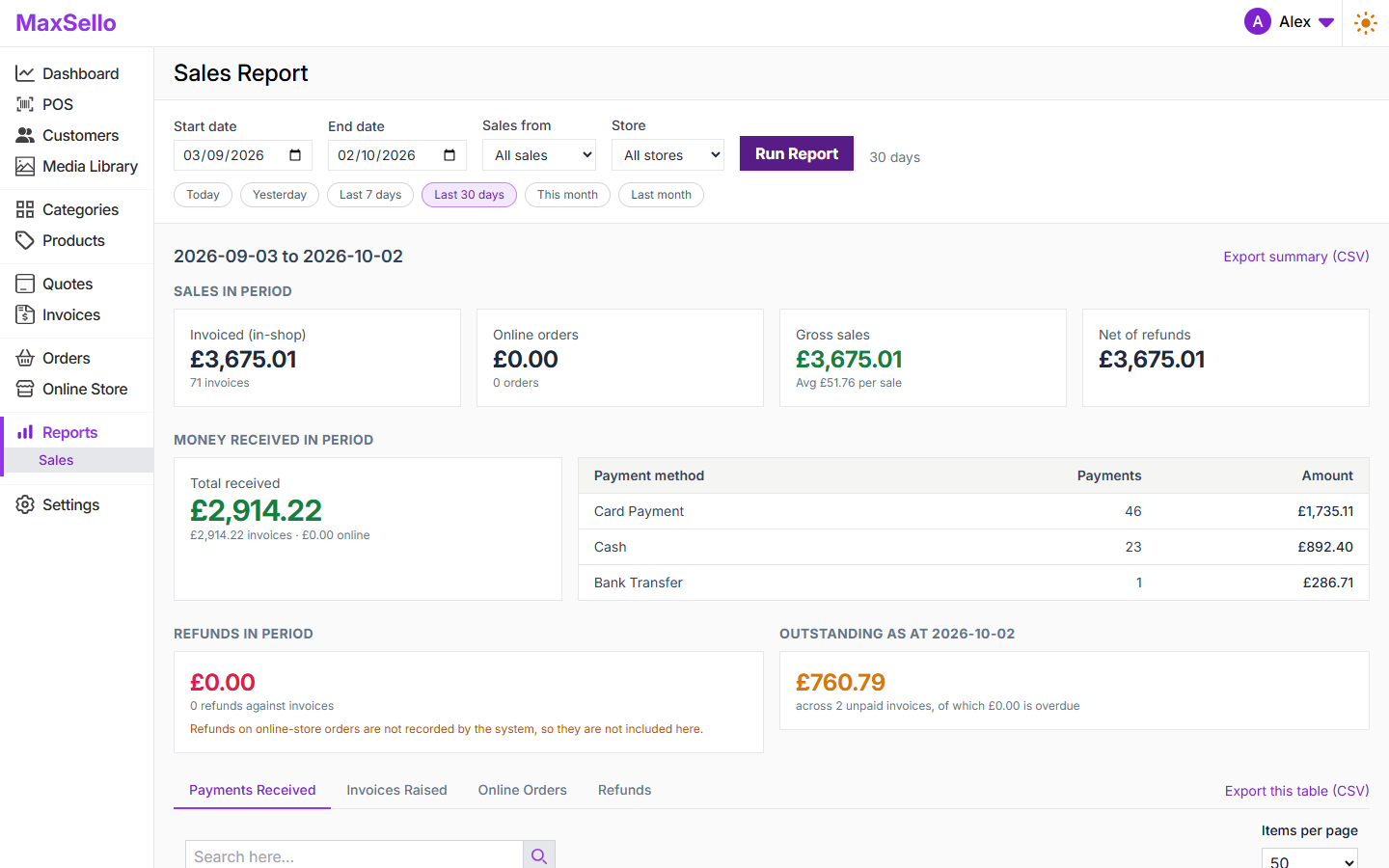Viewport: 1389px width, 868px height.
Task: Open the Sales submenu item
Action: [77, 460]
